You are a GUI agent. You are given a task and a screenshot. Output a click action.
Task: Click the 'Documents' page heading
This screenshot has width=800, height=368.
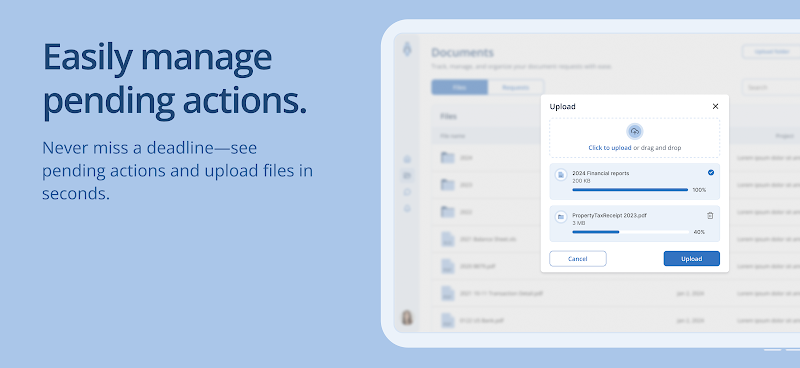(x=462, y=53)
